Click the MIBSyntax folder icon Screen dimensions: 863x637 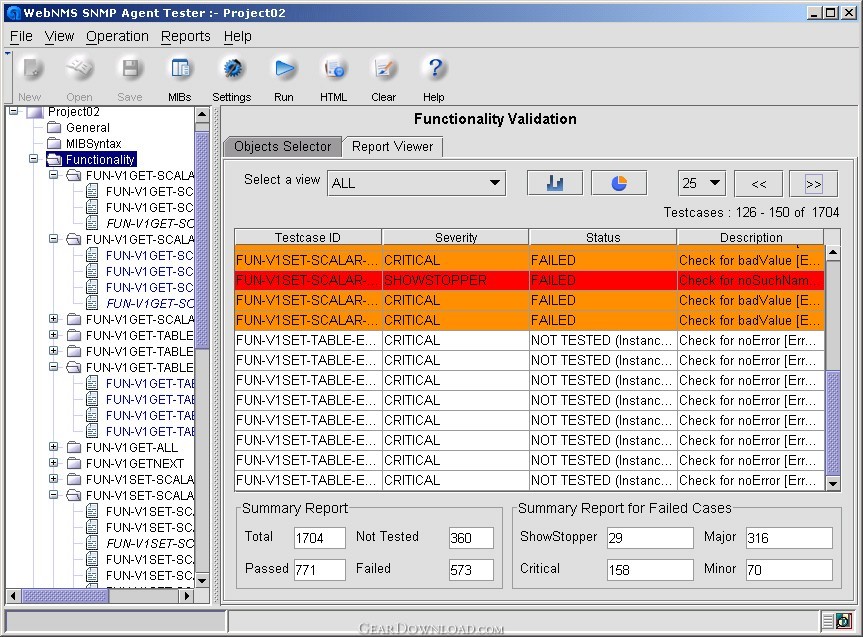coord(54,144)
